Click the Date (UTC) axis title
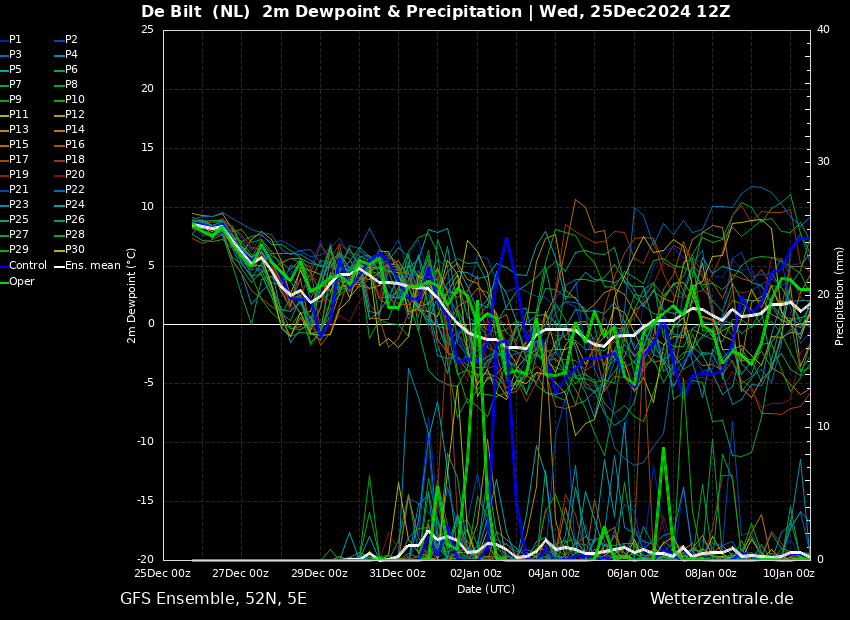The width and height of the screenshot is (850, 620). (486, 589)
